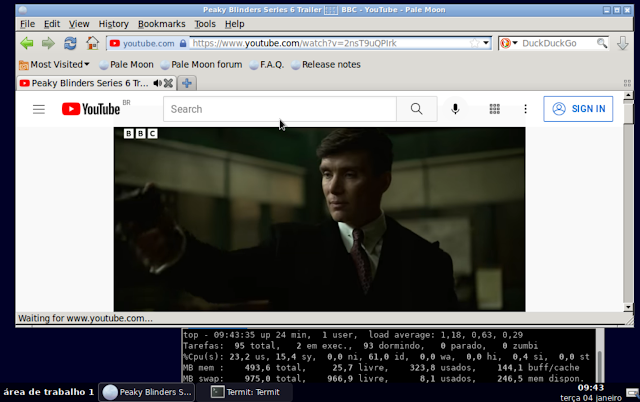
Task: Click the Waiting for www.youtube.com status text
Action: click(85, 318)
